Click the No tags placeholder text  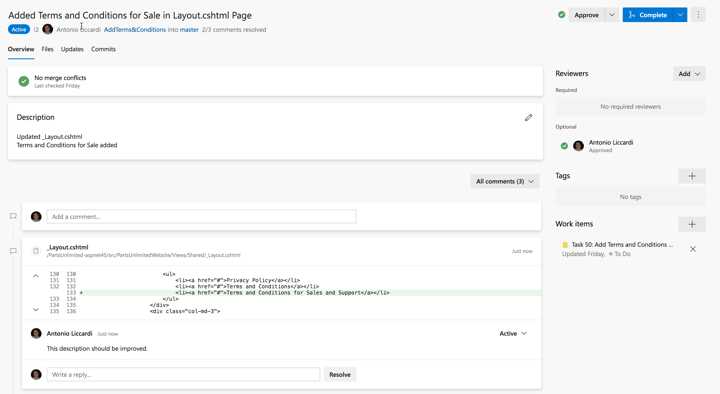coord(630,197)
